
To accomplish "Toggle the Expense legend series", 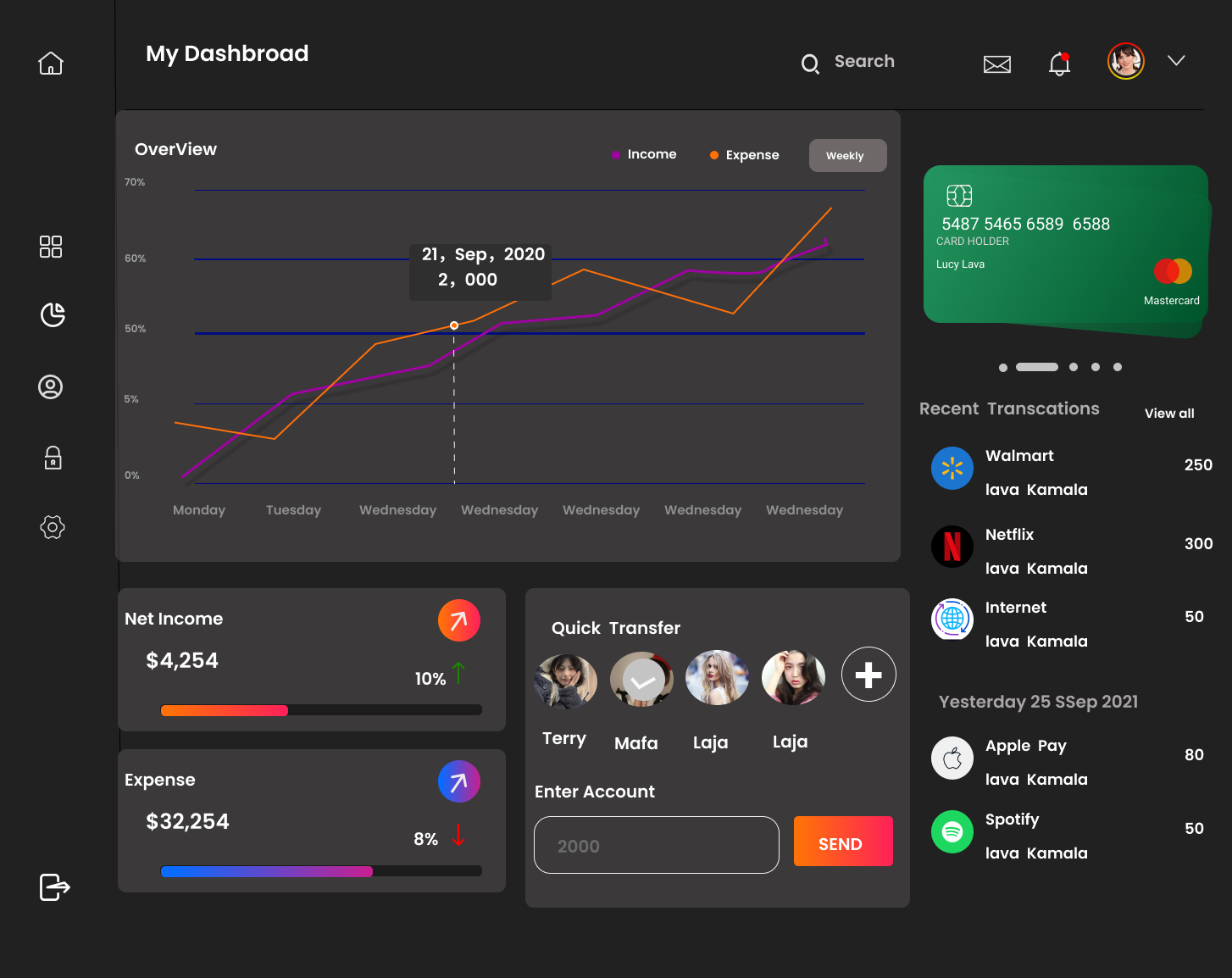I will click(745, 155).
